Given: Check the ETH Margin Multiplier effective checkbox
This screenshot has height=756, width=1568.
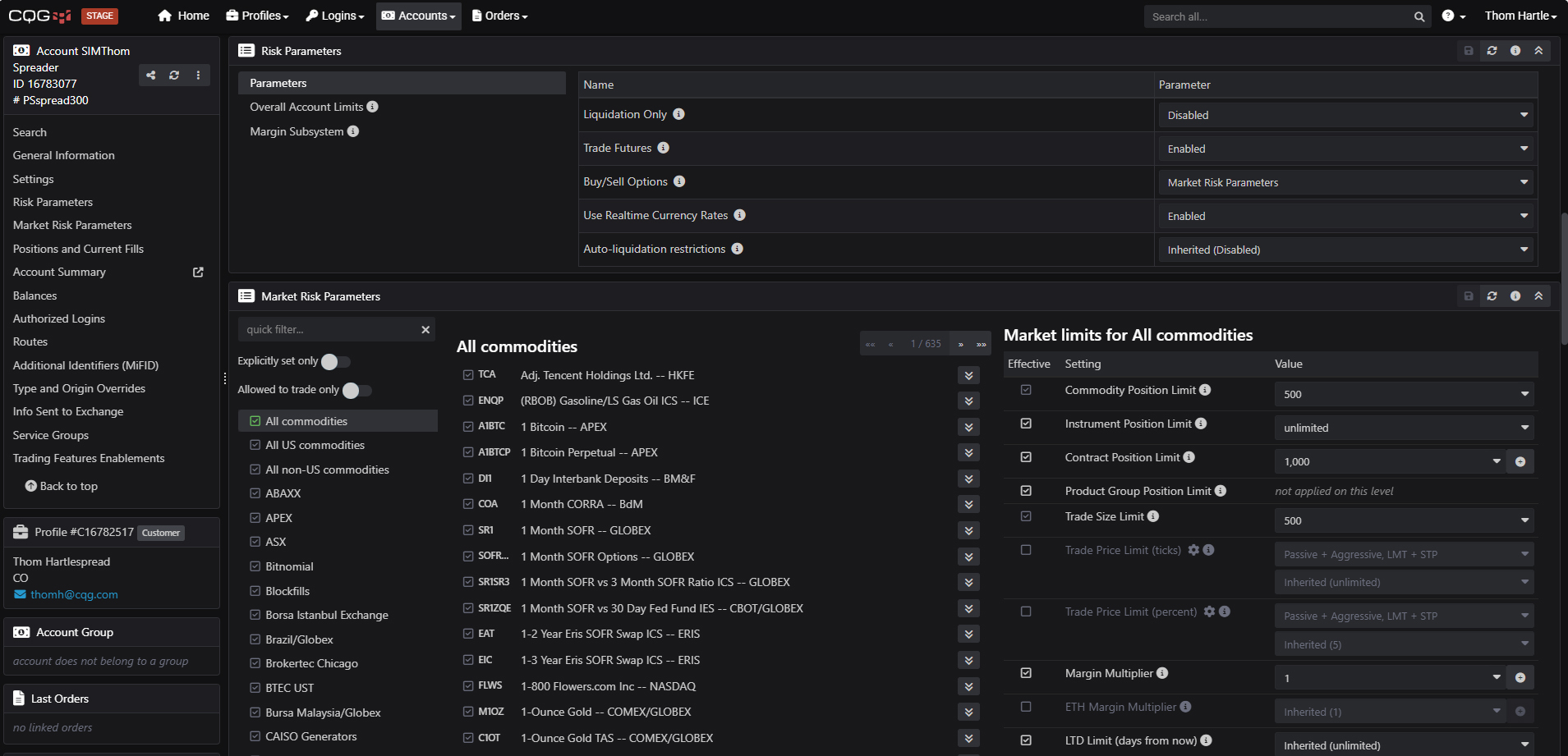Looking at the screenshot, I should [1026, 707].
